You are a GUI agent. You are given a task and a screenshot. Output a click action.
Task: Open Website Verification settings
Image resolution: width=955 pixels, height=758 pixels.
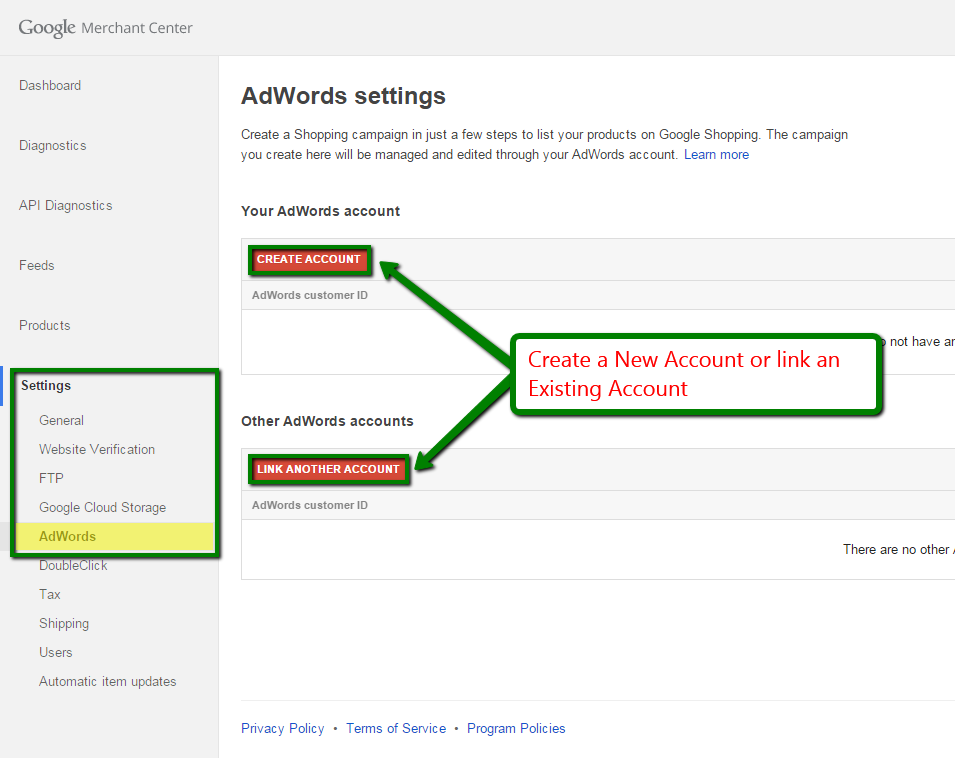point(97,449)
